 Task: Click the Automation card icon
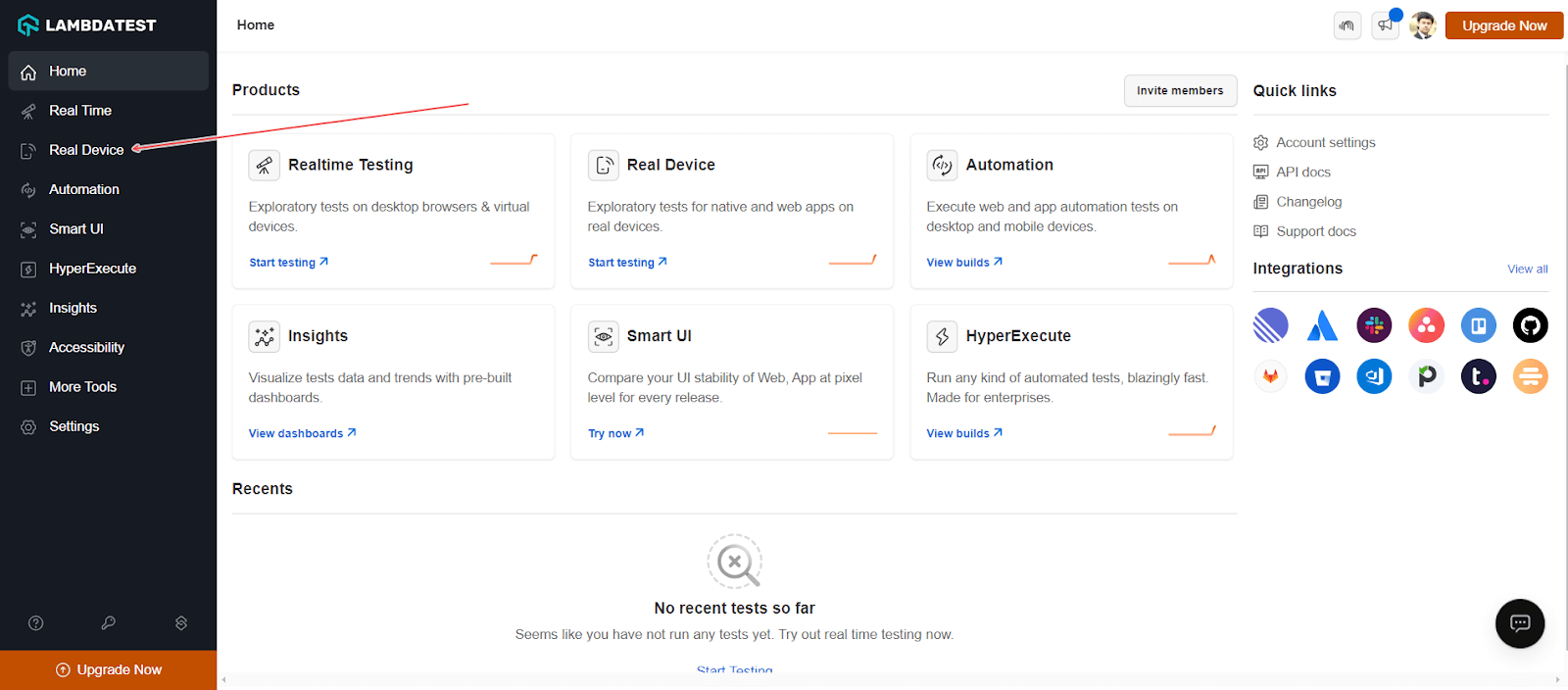pyautogui.click(x=943, y=166)
